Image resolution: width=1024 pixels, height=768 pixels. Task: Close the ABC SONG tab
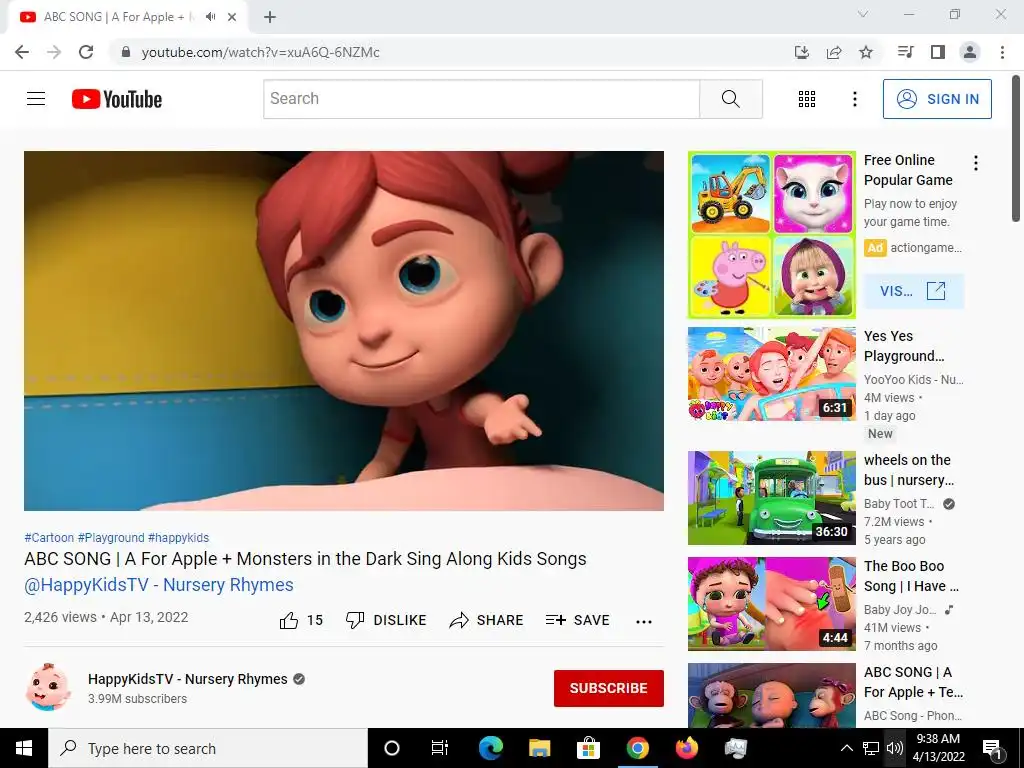point(232,17)
